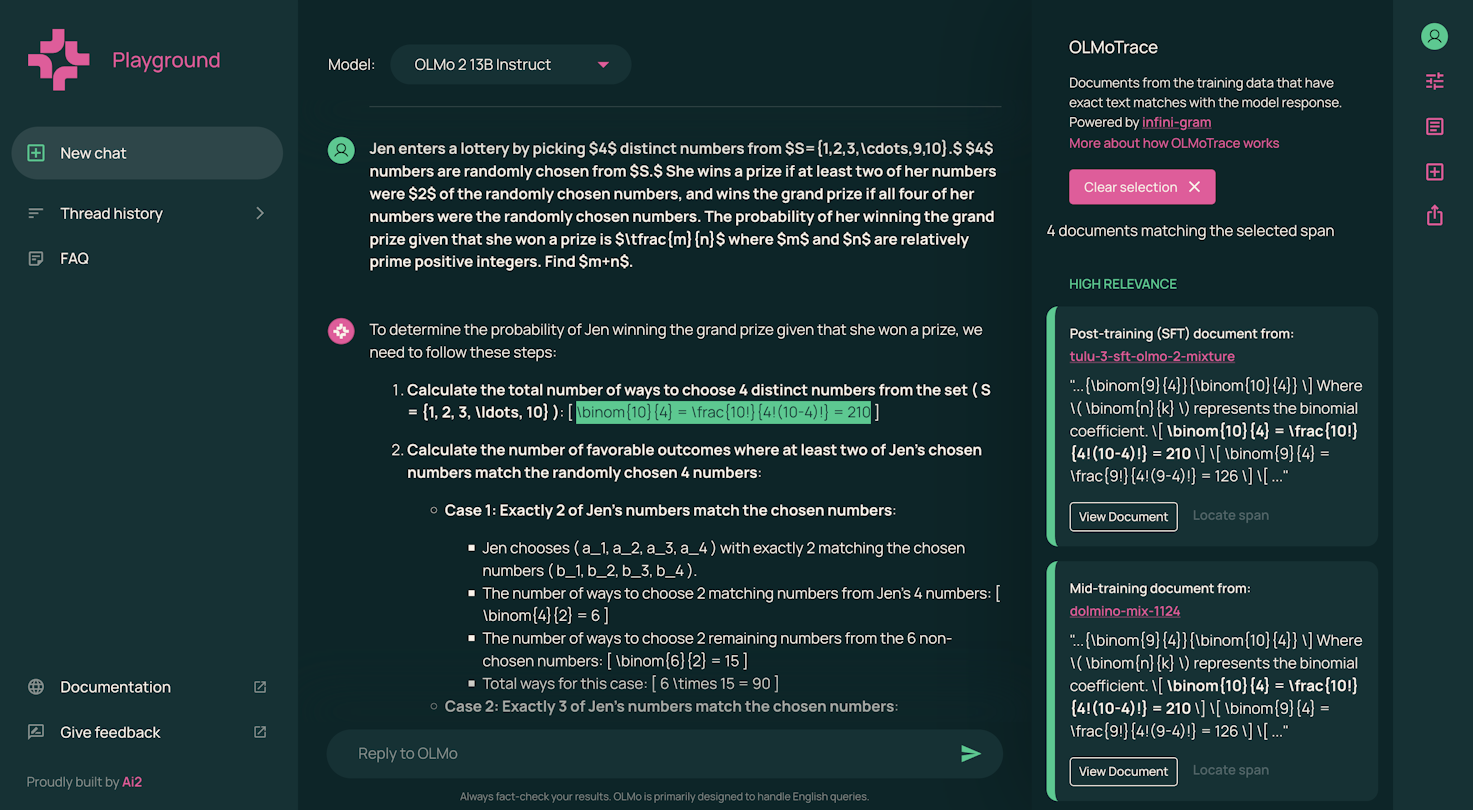Click the Playground title text
1473x810 pixels.
click(x=166, y=60)
